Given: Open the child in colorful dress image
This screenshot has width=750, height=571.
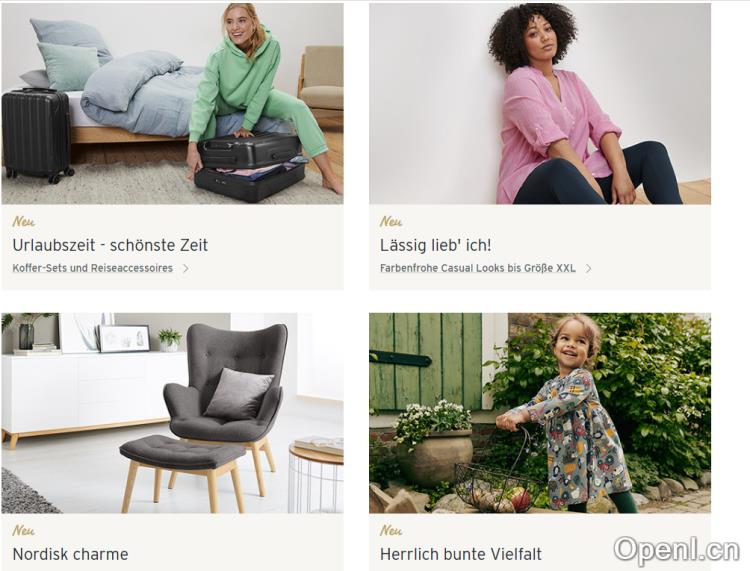Looking at the screenshot, I should point(540,413).
